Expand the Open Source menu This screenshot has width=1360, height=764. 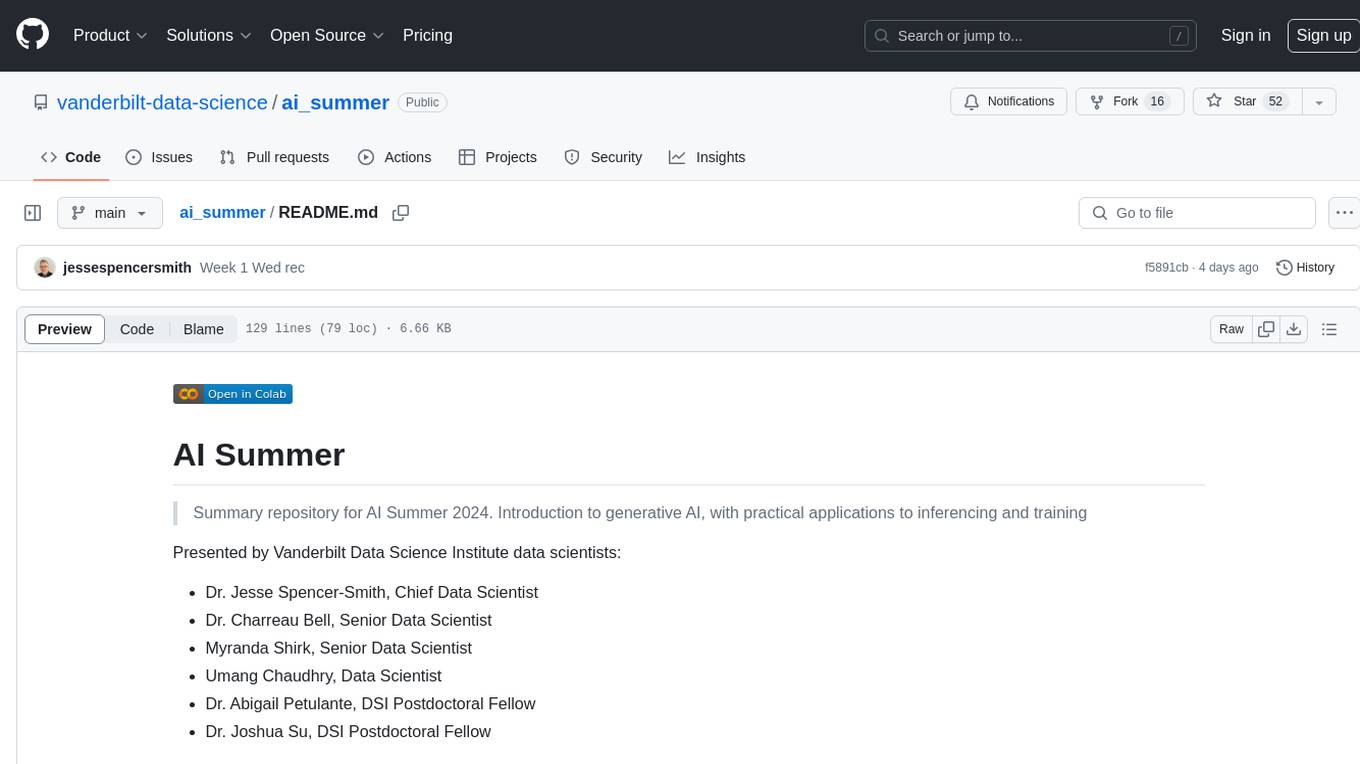pos(327,35)
